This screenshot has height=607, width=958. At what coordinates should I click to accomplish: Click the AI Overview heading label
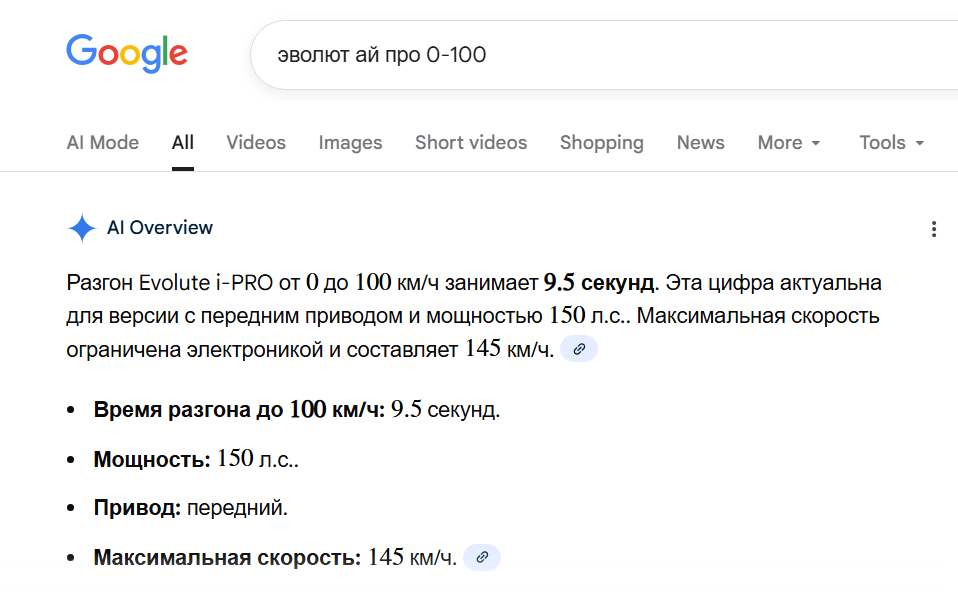coord(160,228)
